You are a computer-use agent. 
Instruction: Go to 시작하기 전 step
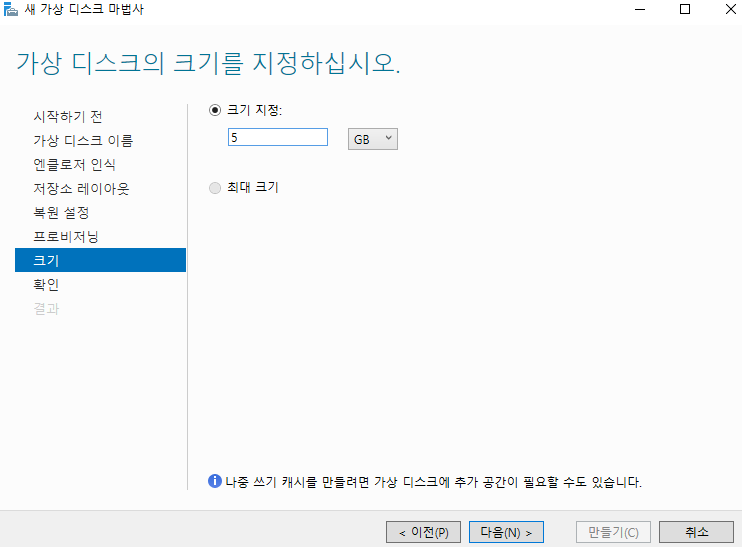(x=68, y=116)
